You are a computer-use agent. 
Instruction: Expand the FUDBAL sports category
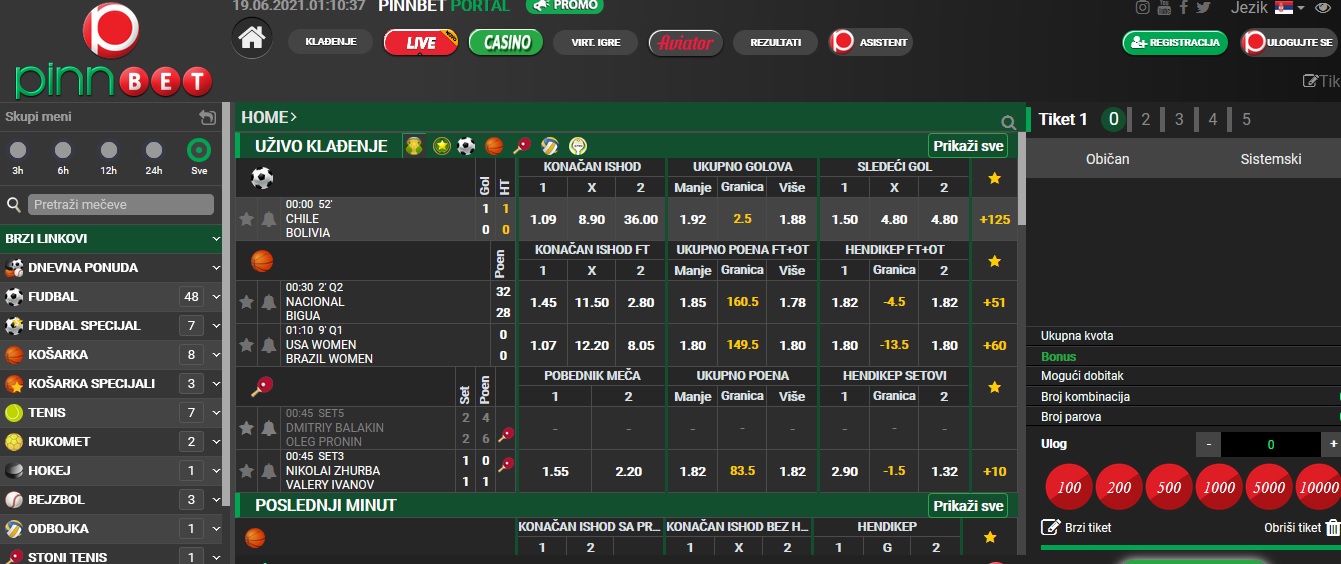click(x=113, y=297)
